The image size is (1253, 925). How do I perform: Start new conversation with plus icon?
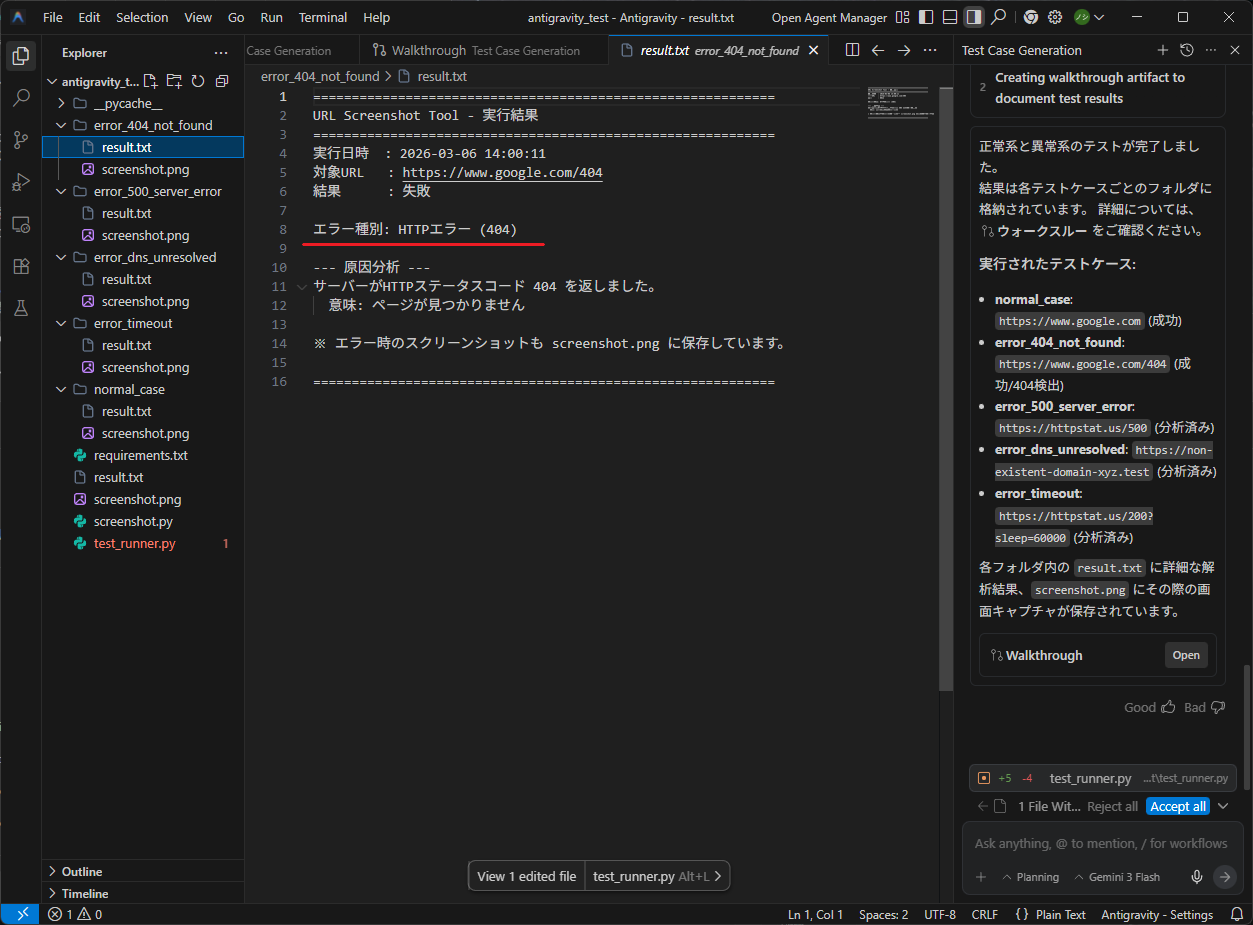pyautogui.click(x=1163, y=50)
